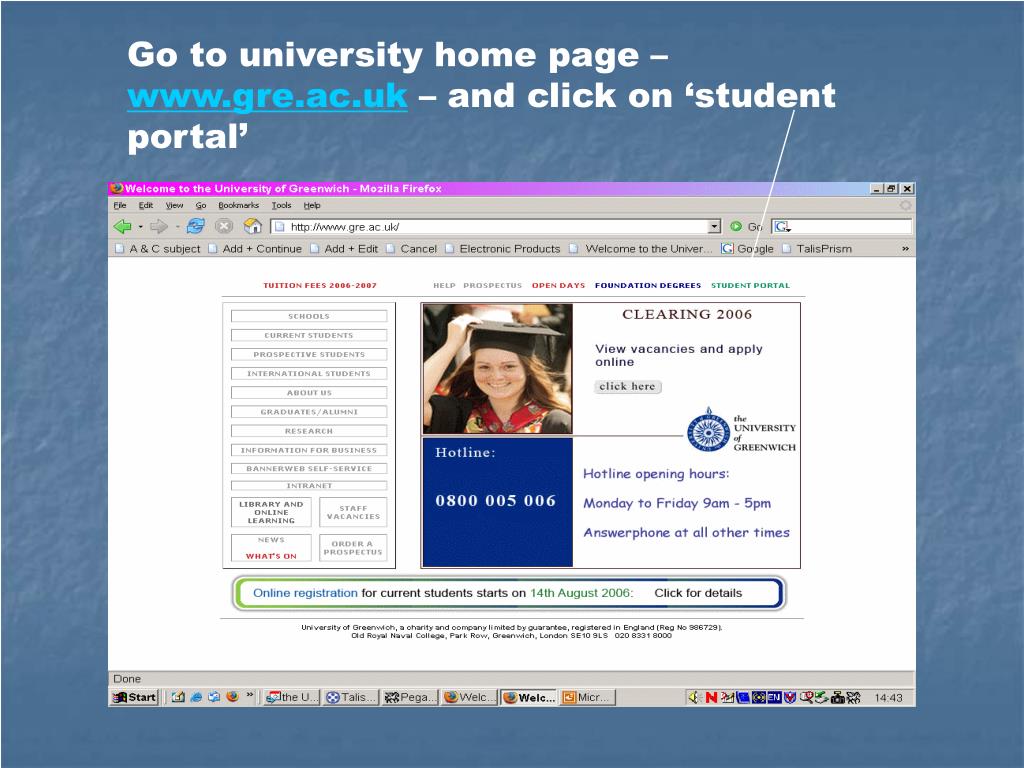
Task: Click the greyed-out Stop loading icon
Action: 224,227
